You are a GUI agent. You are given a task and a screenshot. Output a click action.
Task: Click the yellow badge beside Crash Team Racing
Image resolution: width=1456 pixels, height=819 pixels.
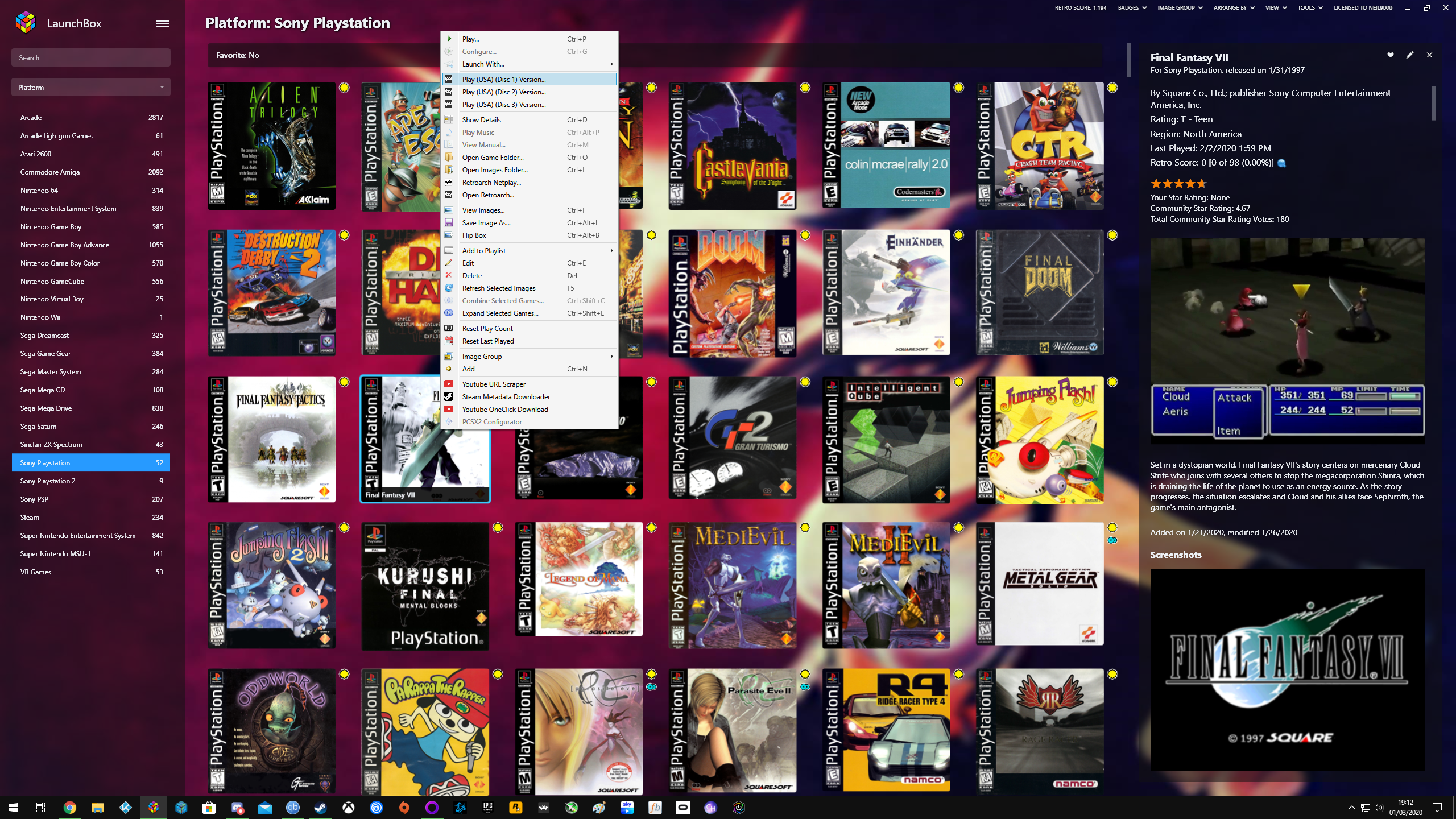[1112, 88]
